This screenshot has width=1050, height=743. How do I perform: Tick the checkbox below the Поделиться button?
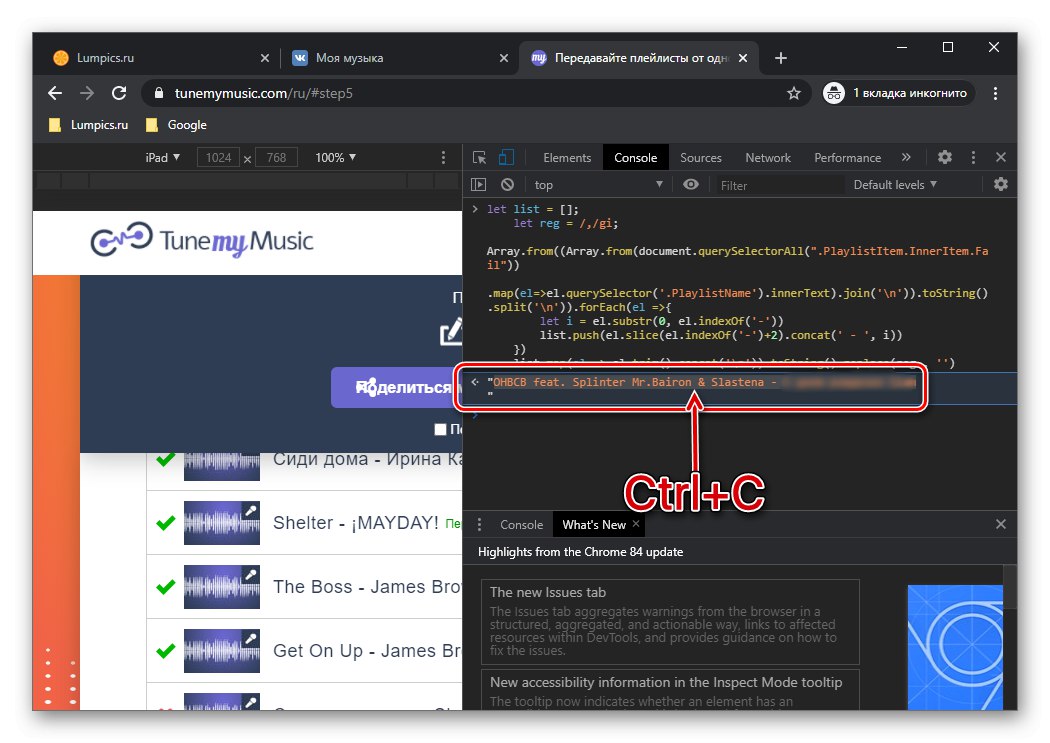tap(440, 429)
